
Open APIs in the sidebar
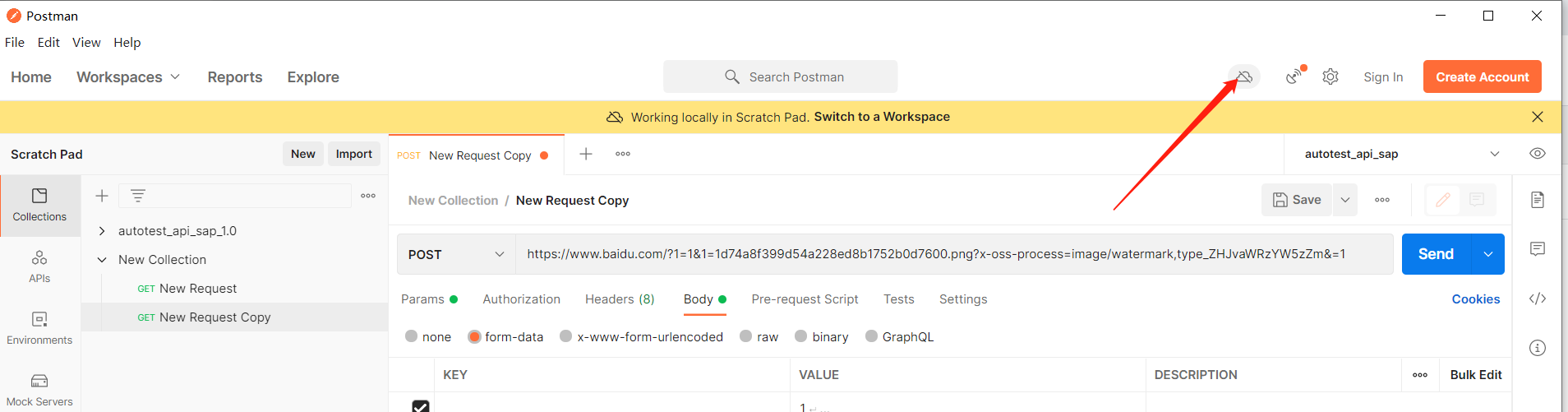39,267
